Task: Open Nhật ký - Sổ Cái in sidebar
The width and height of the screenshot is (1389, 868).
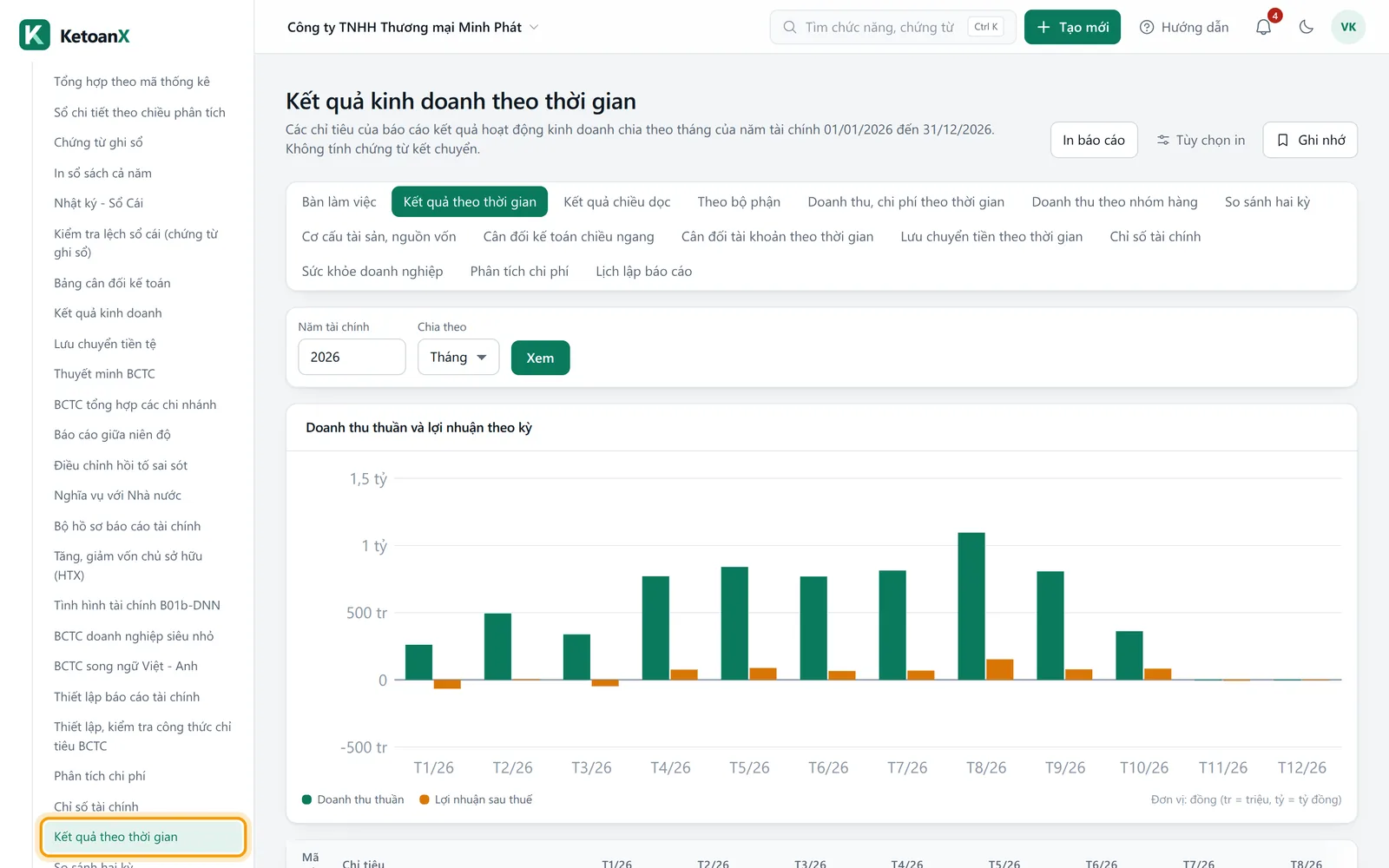Action: pyautogui.click(x=98, y=203)
